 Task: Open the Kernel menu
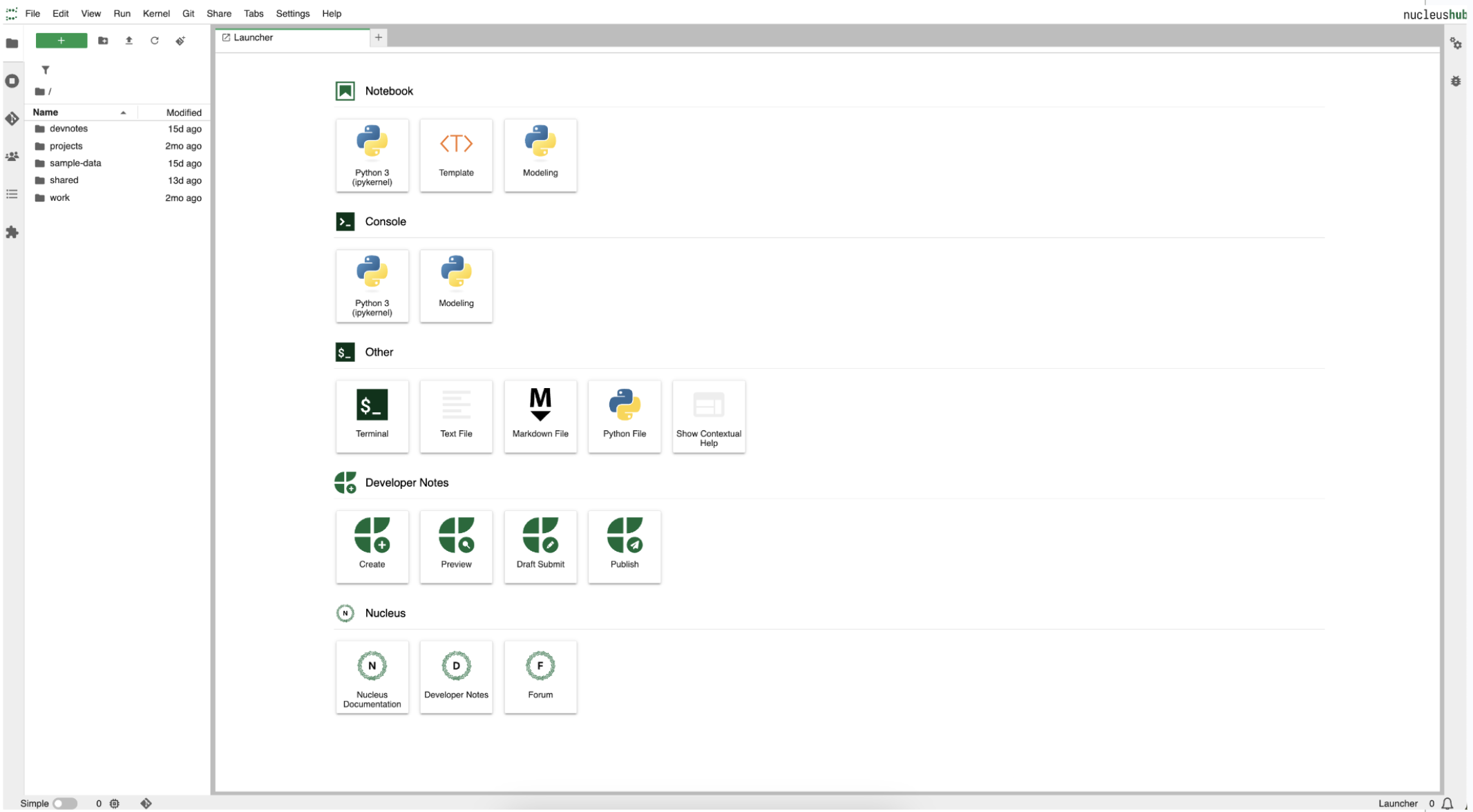pos(156,13)
